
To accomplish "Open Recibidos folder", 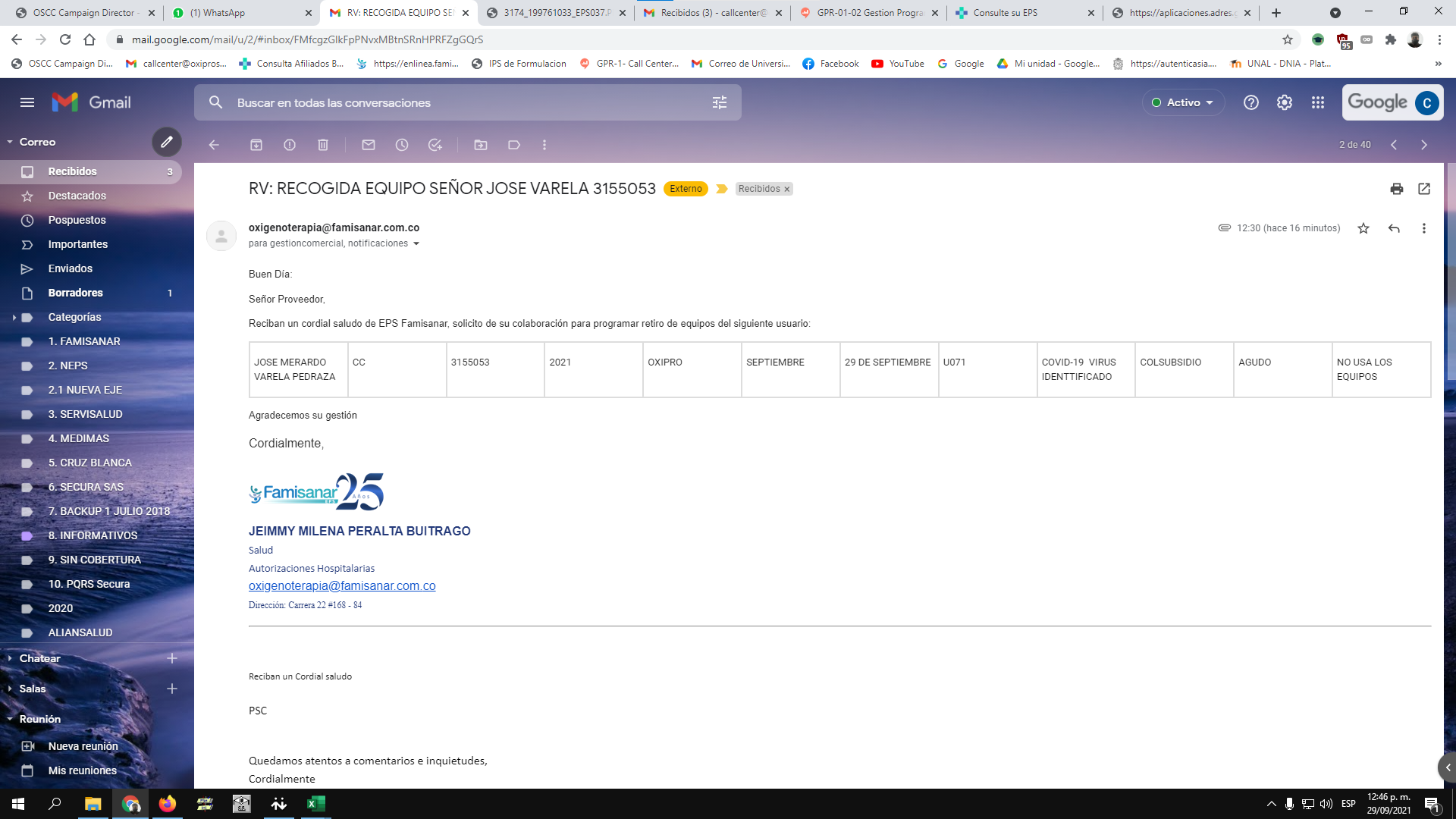I will coord(91,171).
